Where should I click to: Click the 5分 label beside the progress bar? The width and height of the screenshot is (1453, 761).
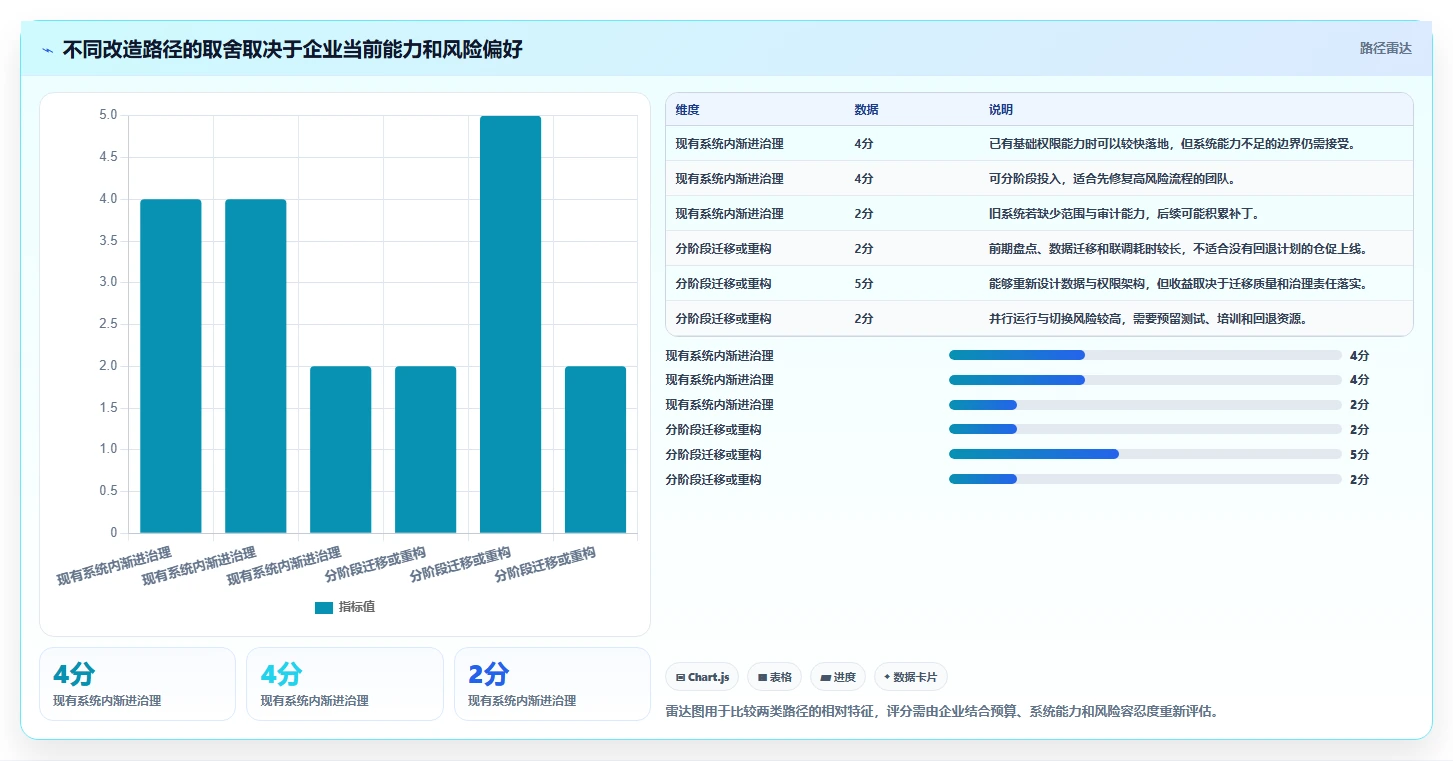point(1359,455)
